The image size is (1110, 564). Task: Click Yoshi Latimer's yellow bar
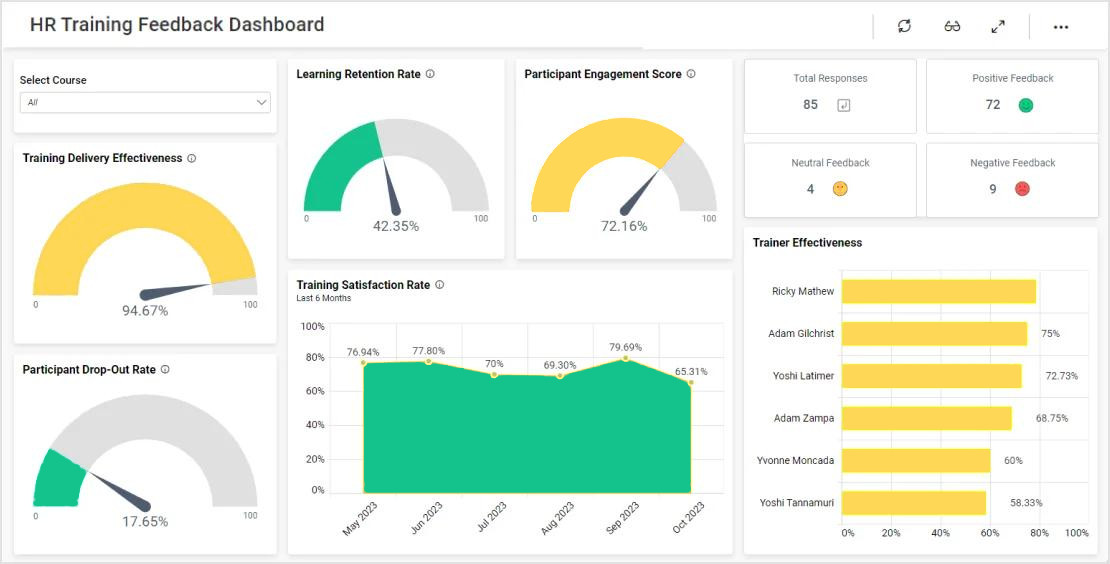tap(932, 376)
